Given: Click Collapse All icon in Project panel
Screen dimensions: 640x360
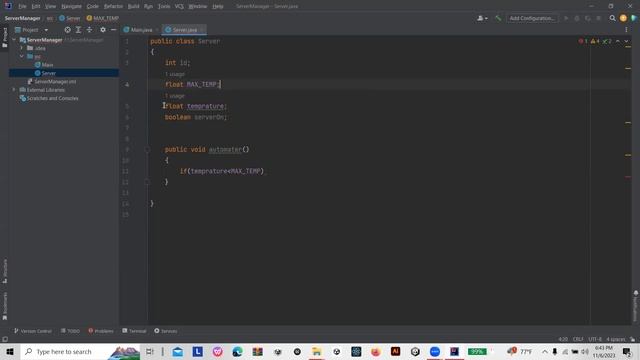Looking at the screenshot, I should coord(89,30).
